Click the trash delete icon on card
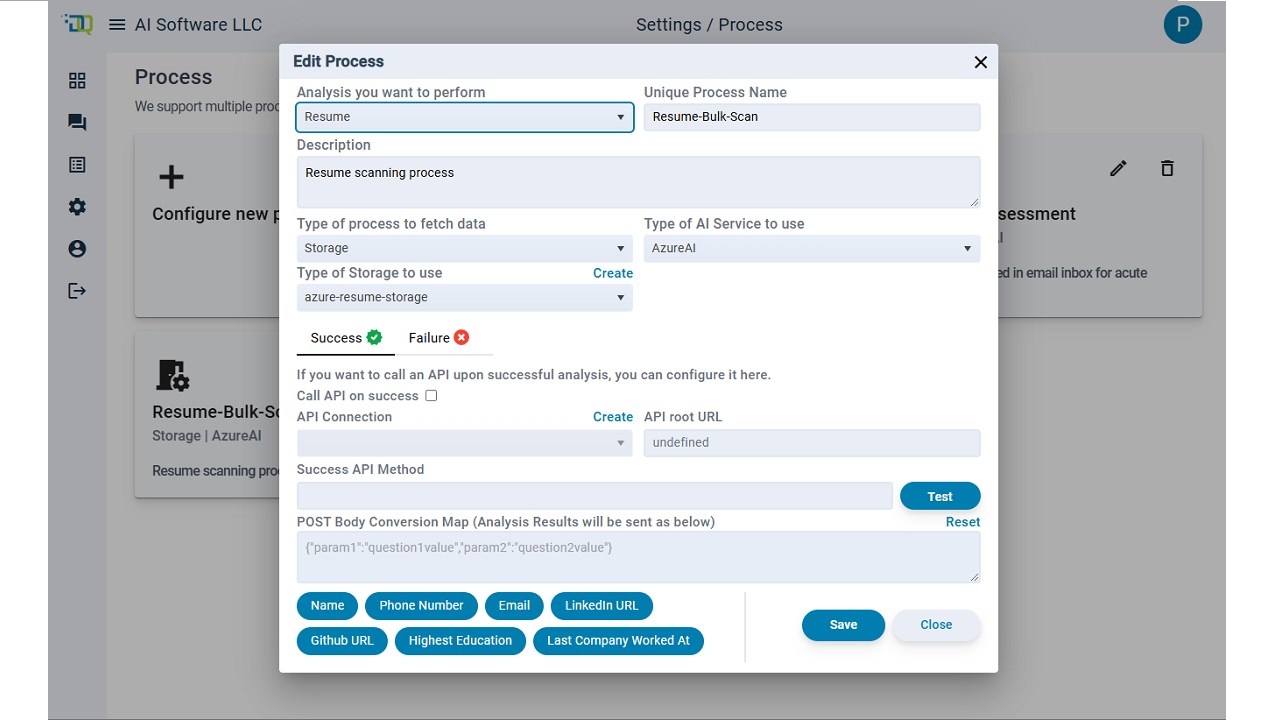 click(1167, 168)
